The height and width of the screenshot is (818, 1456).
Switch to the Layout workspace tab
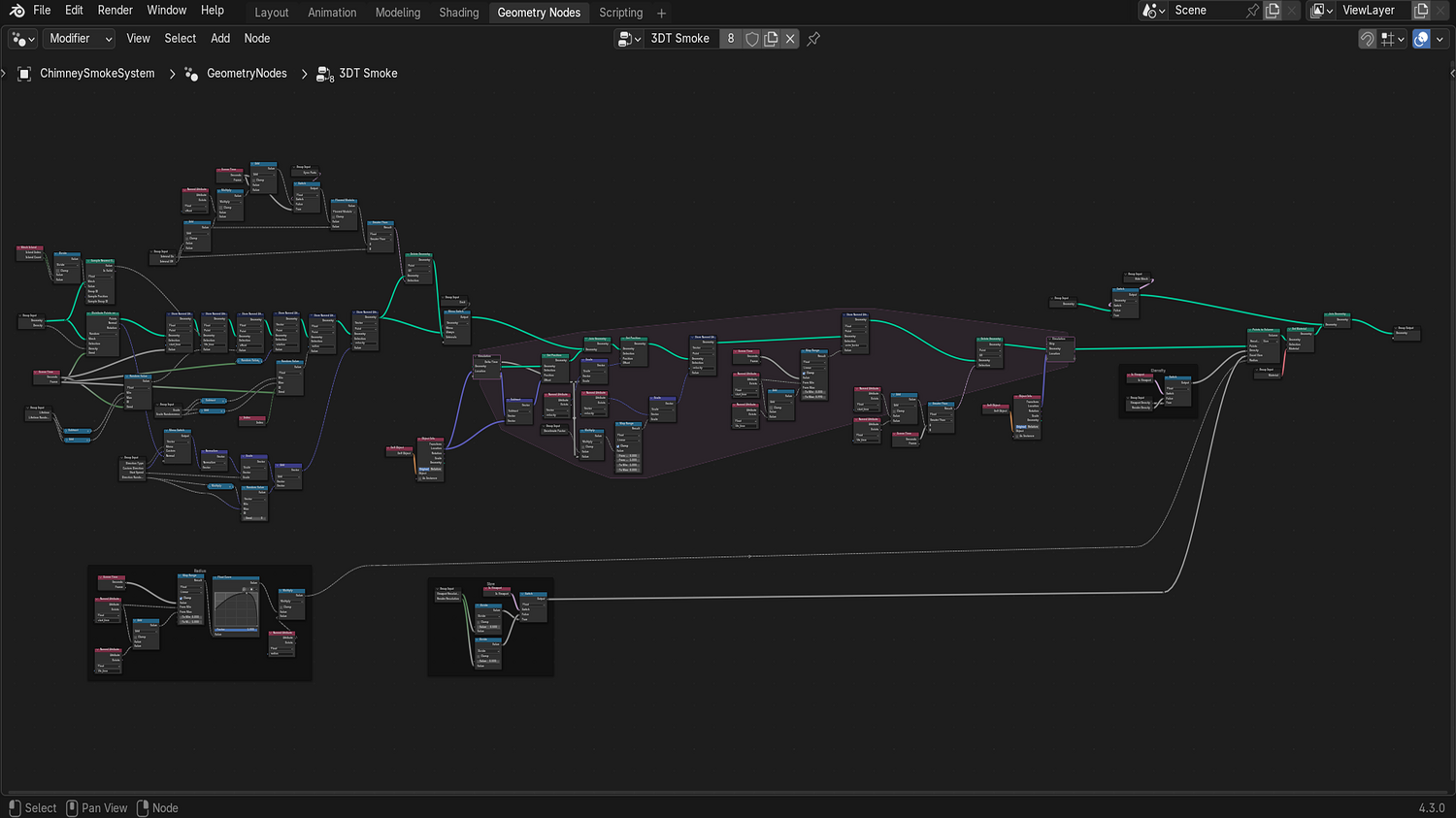coord(272,13)
